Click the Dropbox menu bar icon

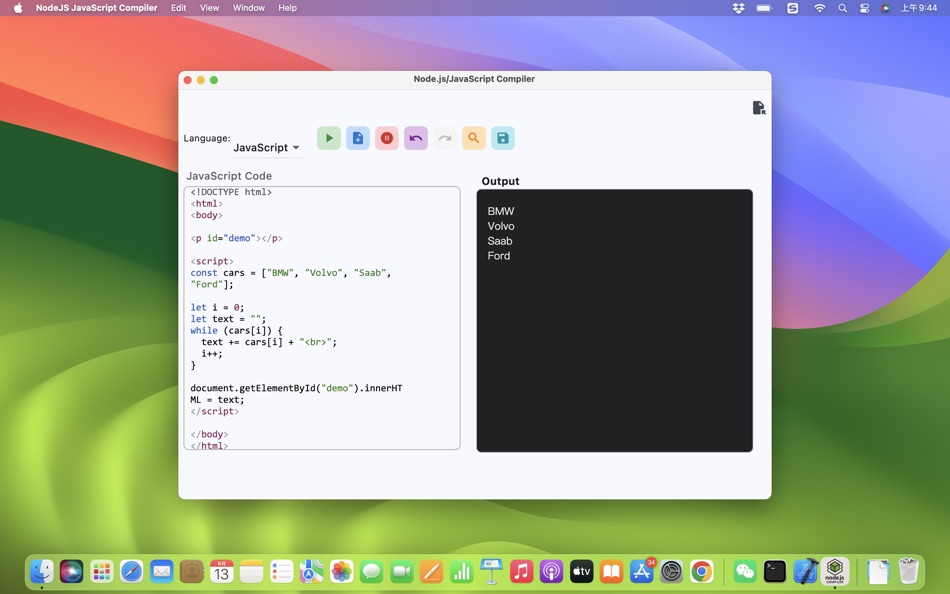pos(738,8)
